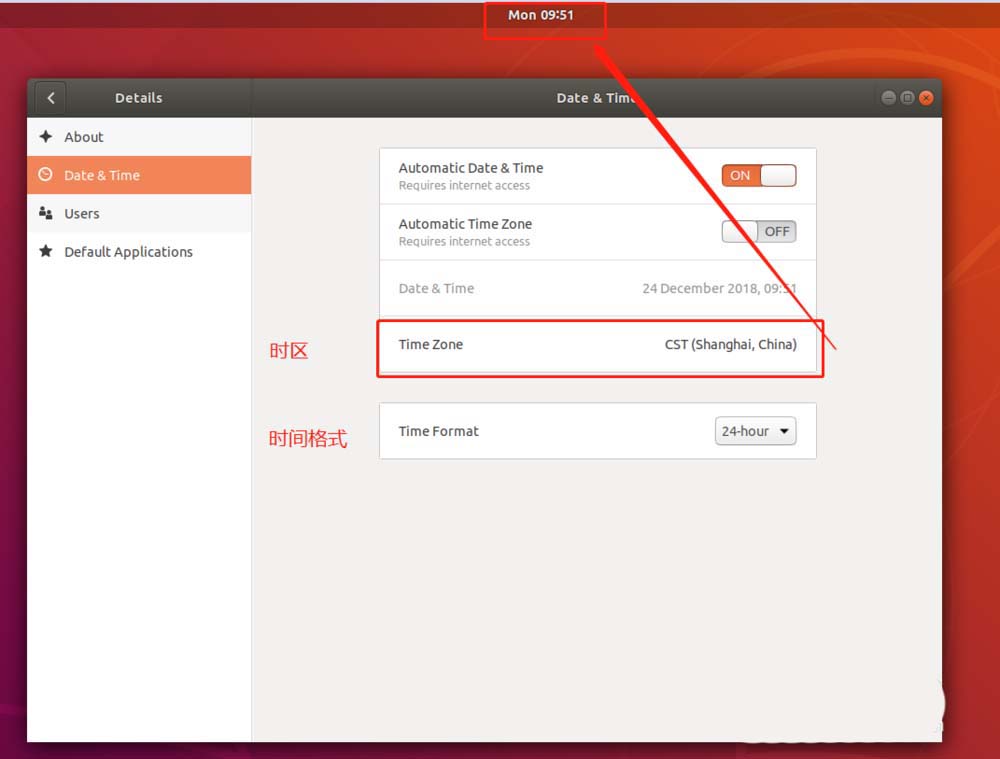
Task: Open the Time Zone settings row
Action: [x=598, y=344]
